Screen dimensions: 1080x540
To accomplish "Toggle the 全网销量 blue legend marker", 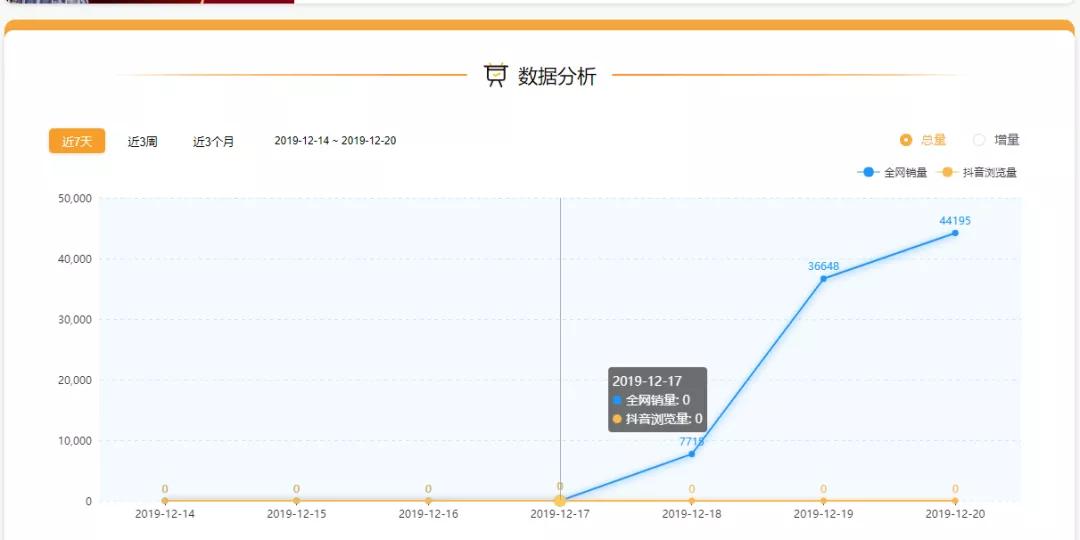I will click(868, 172).
